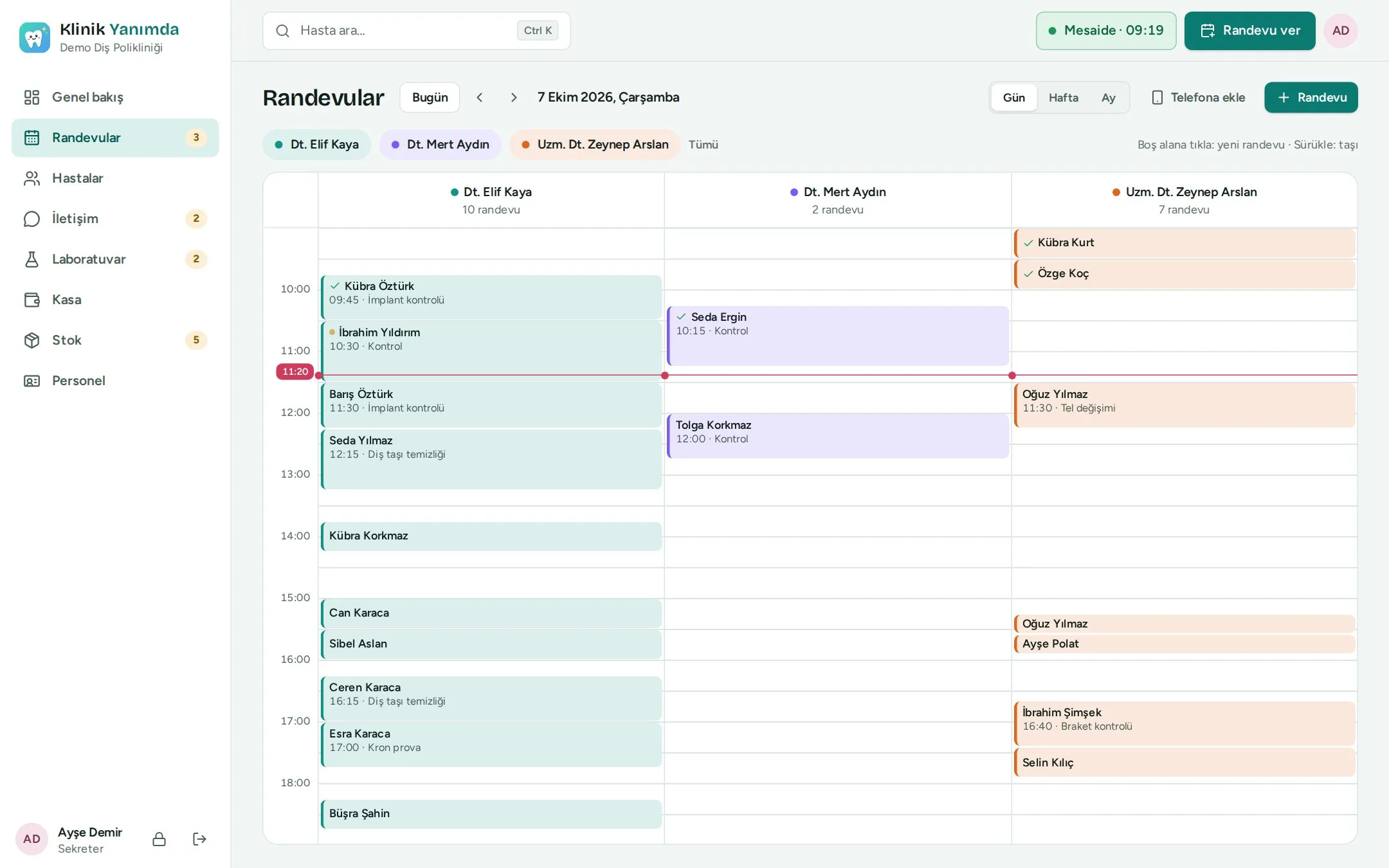Open the Kasa wallet icon
Image resolution: width=1389 pixels, height=868 pixels.
32,300
